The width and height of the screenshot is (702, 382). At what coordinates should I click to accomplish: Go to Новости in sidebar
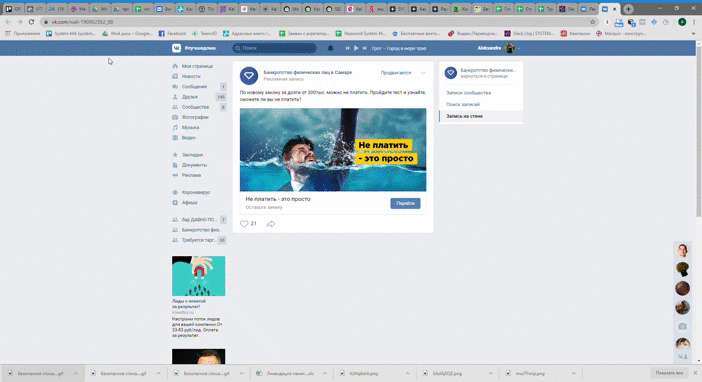pos(191,76)
